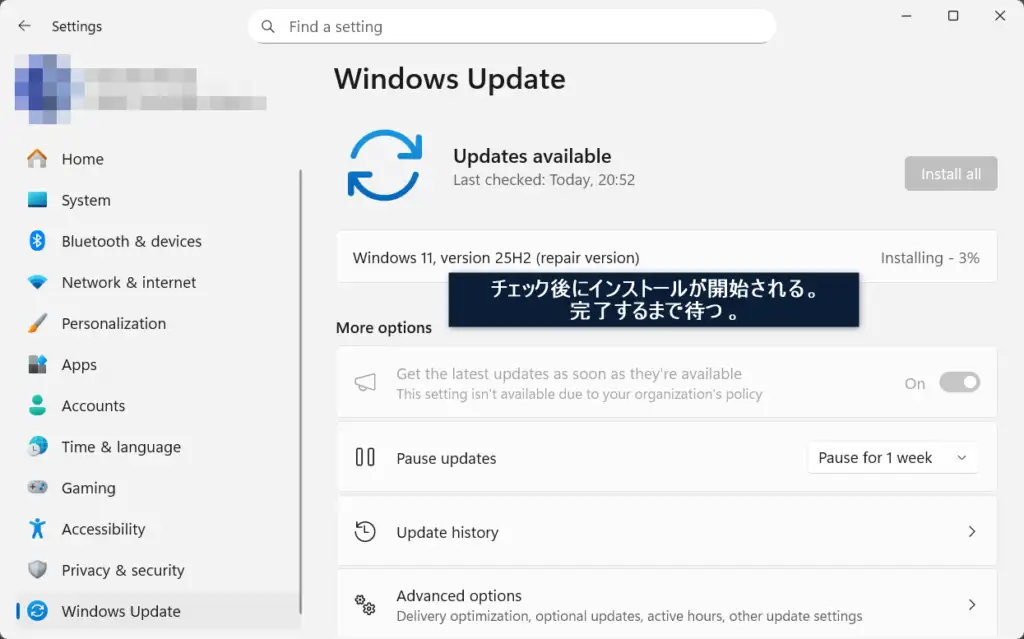Click the Privacy & security shield icon
The height and width of the screenshot is (639, 1024).
(x=37, y=570)
